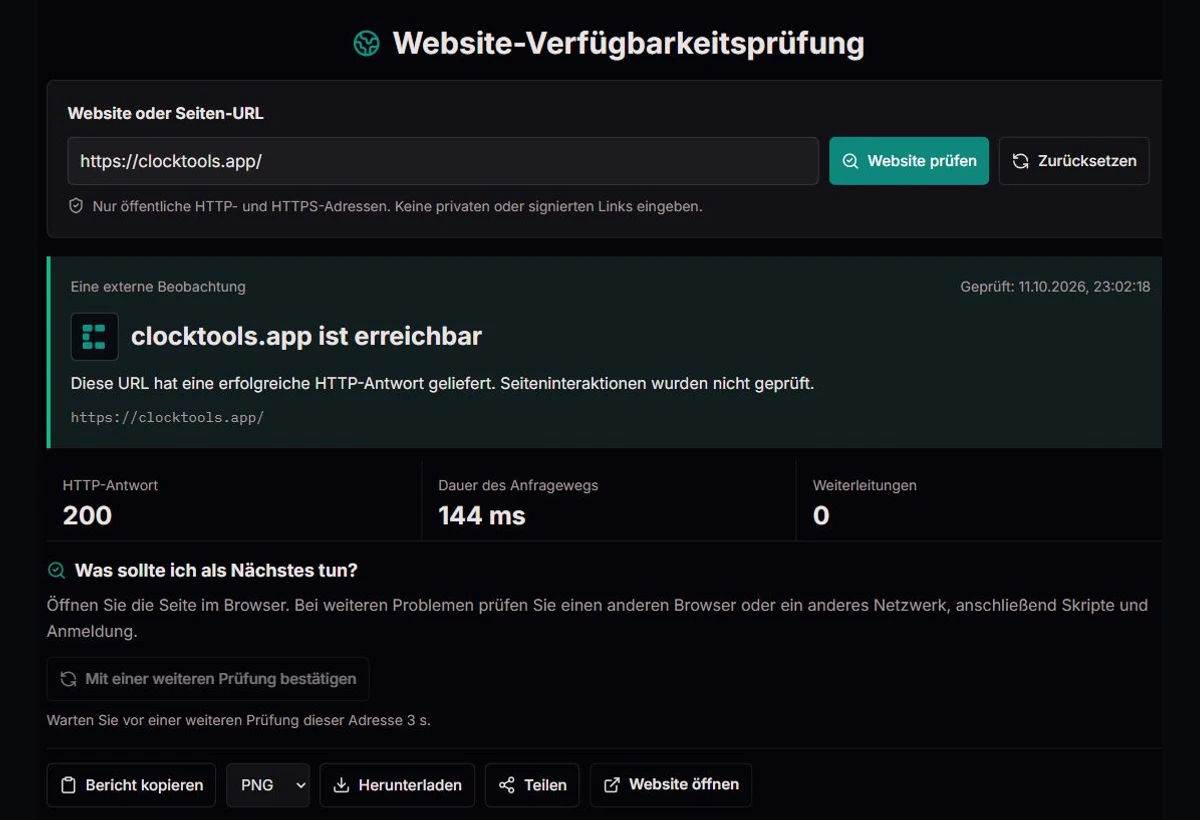Click the magnifier check icon in Website prüfen
The height and width of the screenshot is (820, 1200).
(850, 161)
